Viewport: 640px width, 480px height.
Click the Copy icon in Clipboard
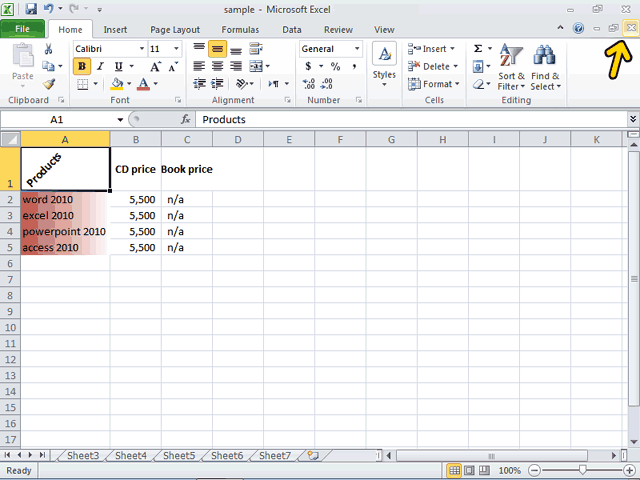[48, 66]
